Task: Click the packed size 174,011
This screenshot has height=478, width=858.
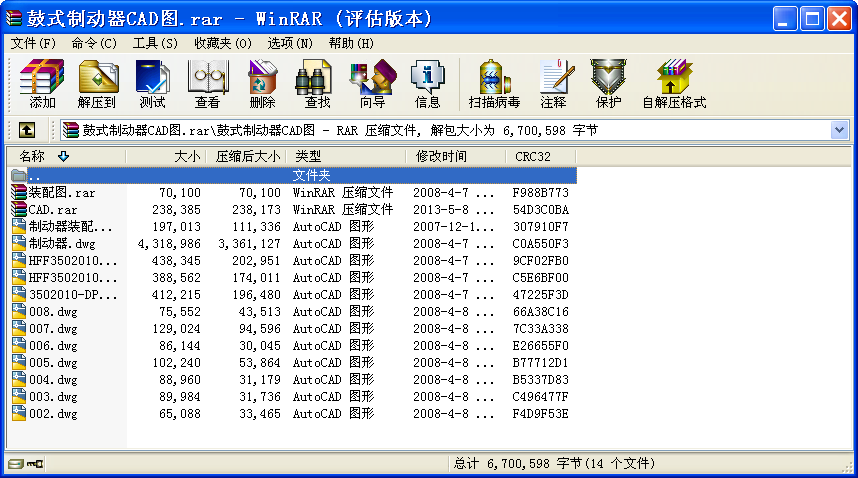Action: click(256, 277)
